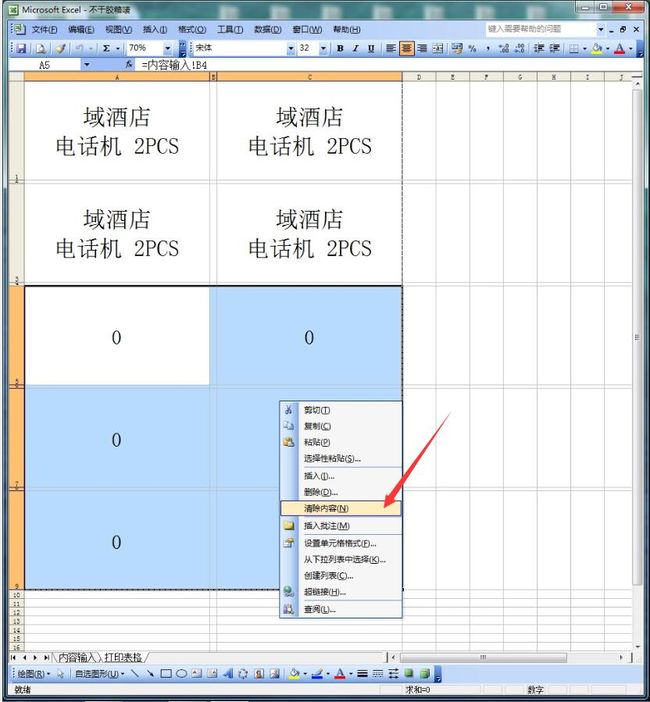Click the Increase Indent icon
The height and width of the screenshot is (702, 650).
click(555, 48)
